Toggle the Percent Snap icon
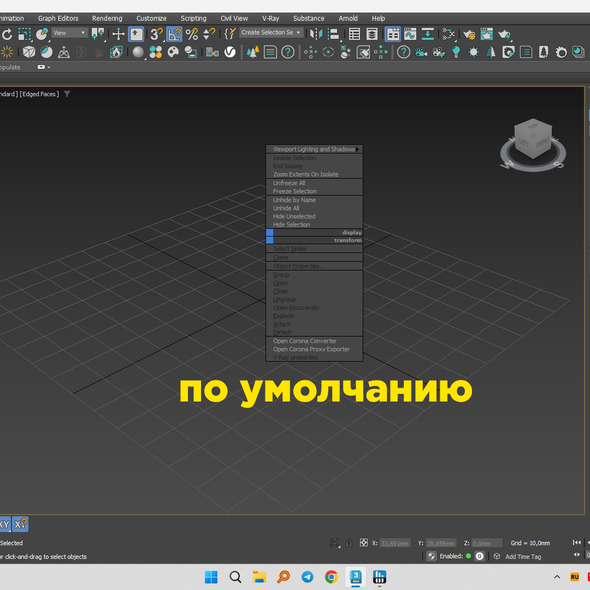 coord(192,34)
